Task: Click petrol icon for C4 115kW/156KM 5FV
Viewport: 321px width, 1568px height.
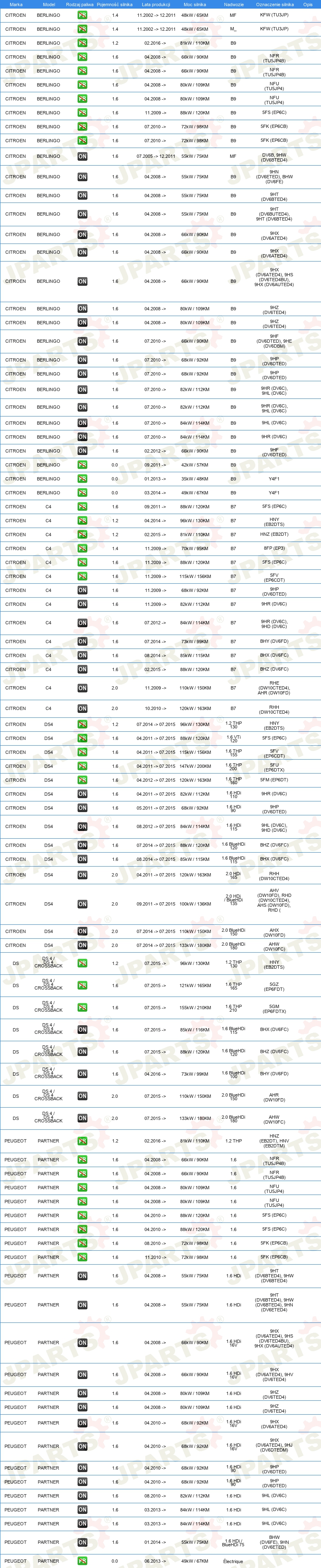Action: 82,576
